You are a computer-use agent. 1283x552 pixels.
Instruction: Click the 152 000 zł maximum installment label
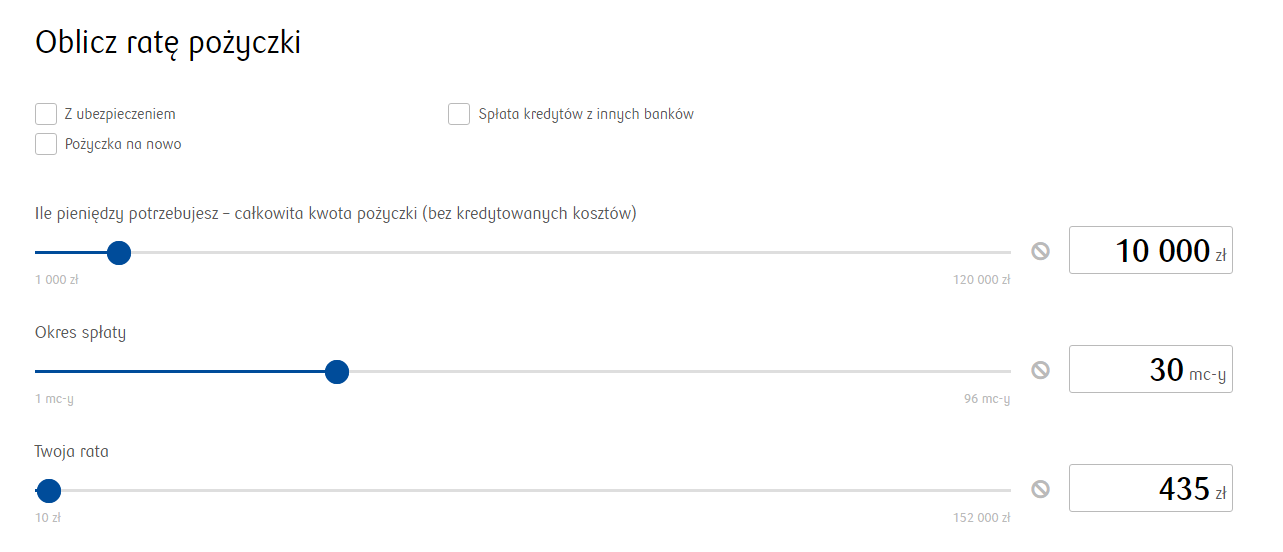tap(982, 518)
